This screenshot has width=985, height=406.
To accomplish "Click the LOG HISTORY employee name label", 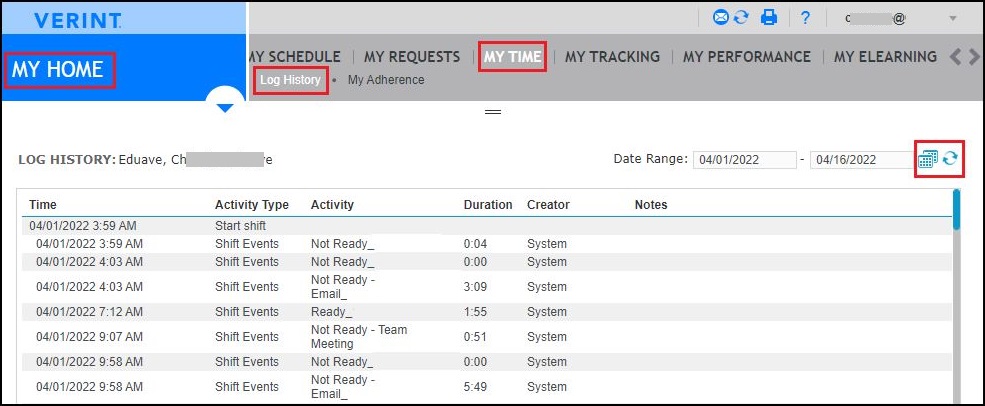I will [146, 160].
